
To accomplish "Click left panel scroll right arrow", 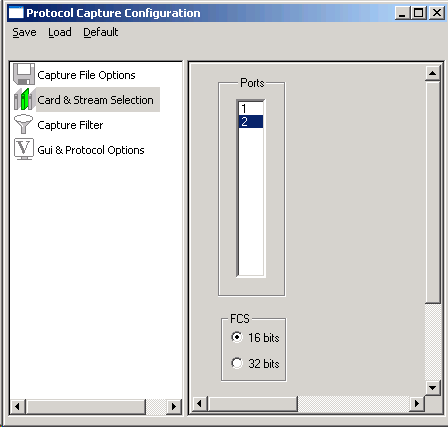I will point(174,406).
